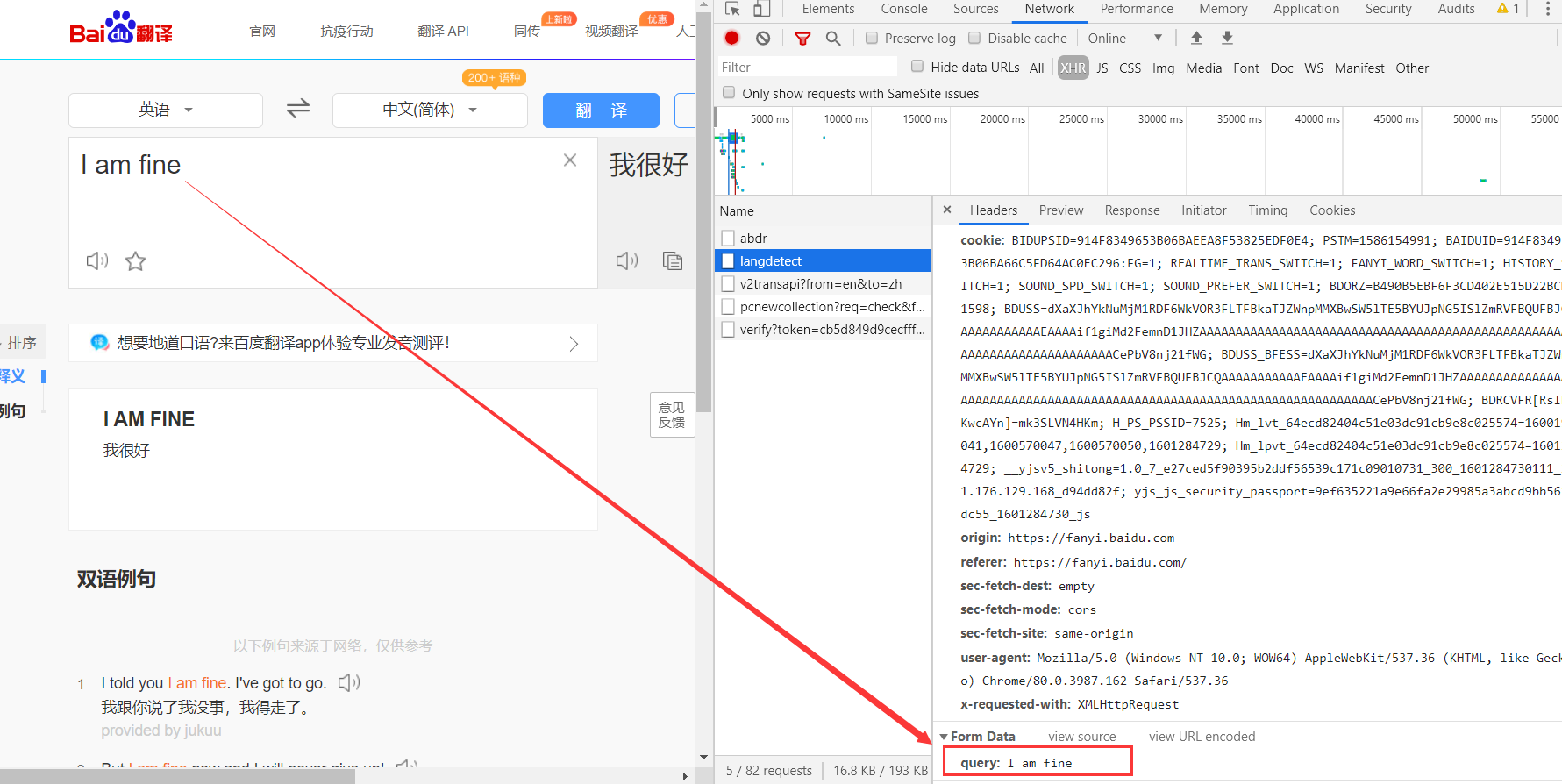Swap source and target languages
Viewport: 1562px width, 784px height.
tap(298, 109)
